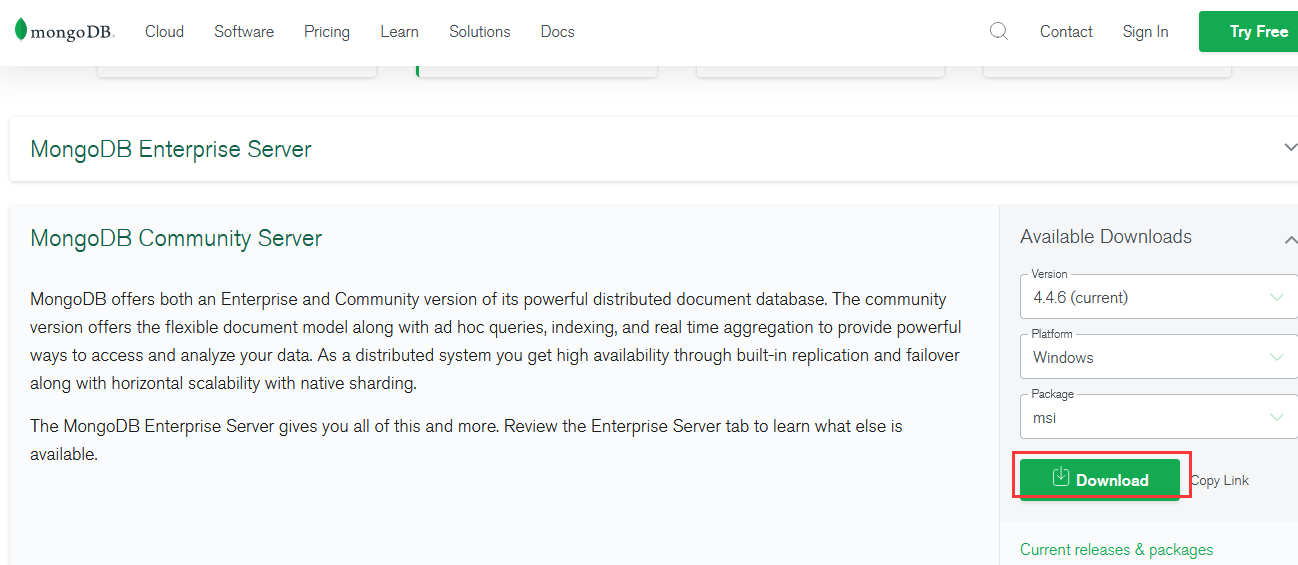The width and height of the screenshot is (1298, 565).
Task: Open the Software menu
Action: pyautogui.click(x=244, y=32)
